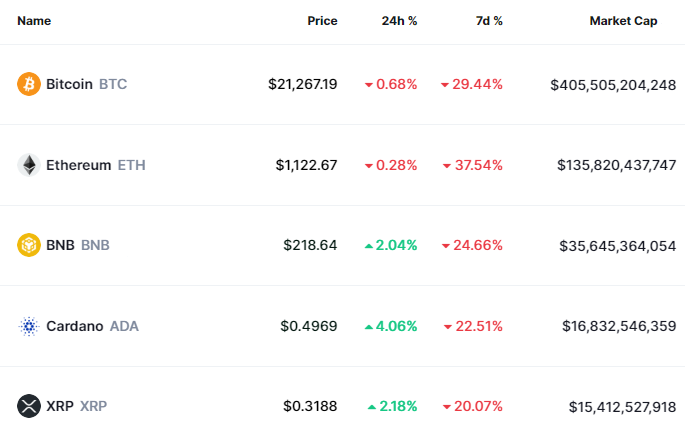Click the XRP black logo icon
The height and width of the screenshot is (439, 685).
(x=29, y=406)
